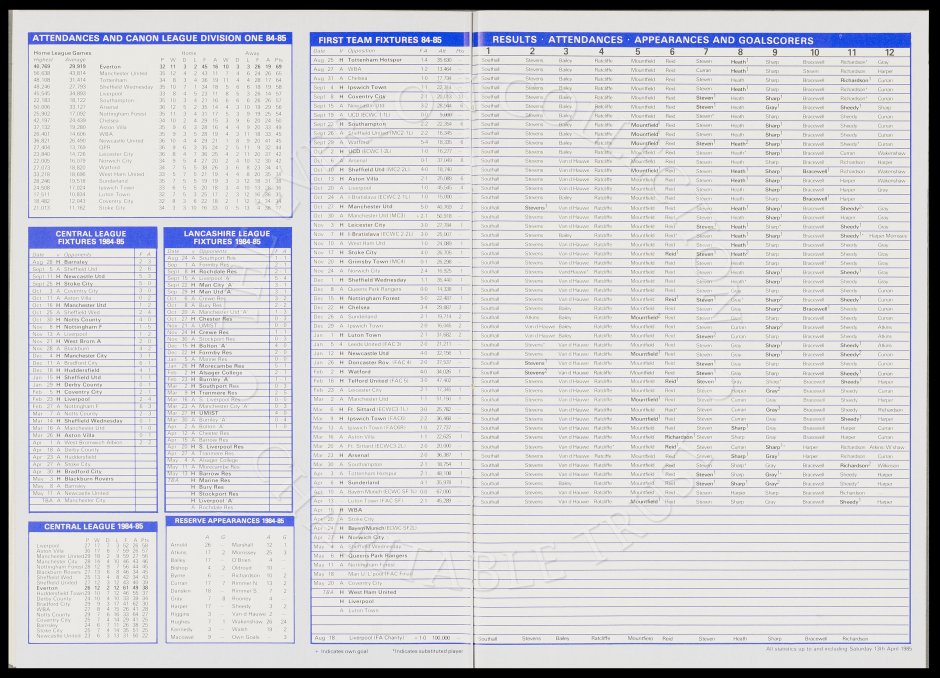Click 'Tottenham Hotspur' Aug 25 first team fixture
The height and width of the screenshot is (678, 940).
(x=375, y=60)
